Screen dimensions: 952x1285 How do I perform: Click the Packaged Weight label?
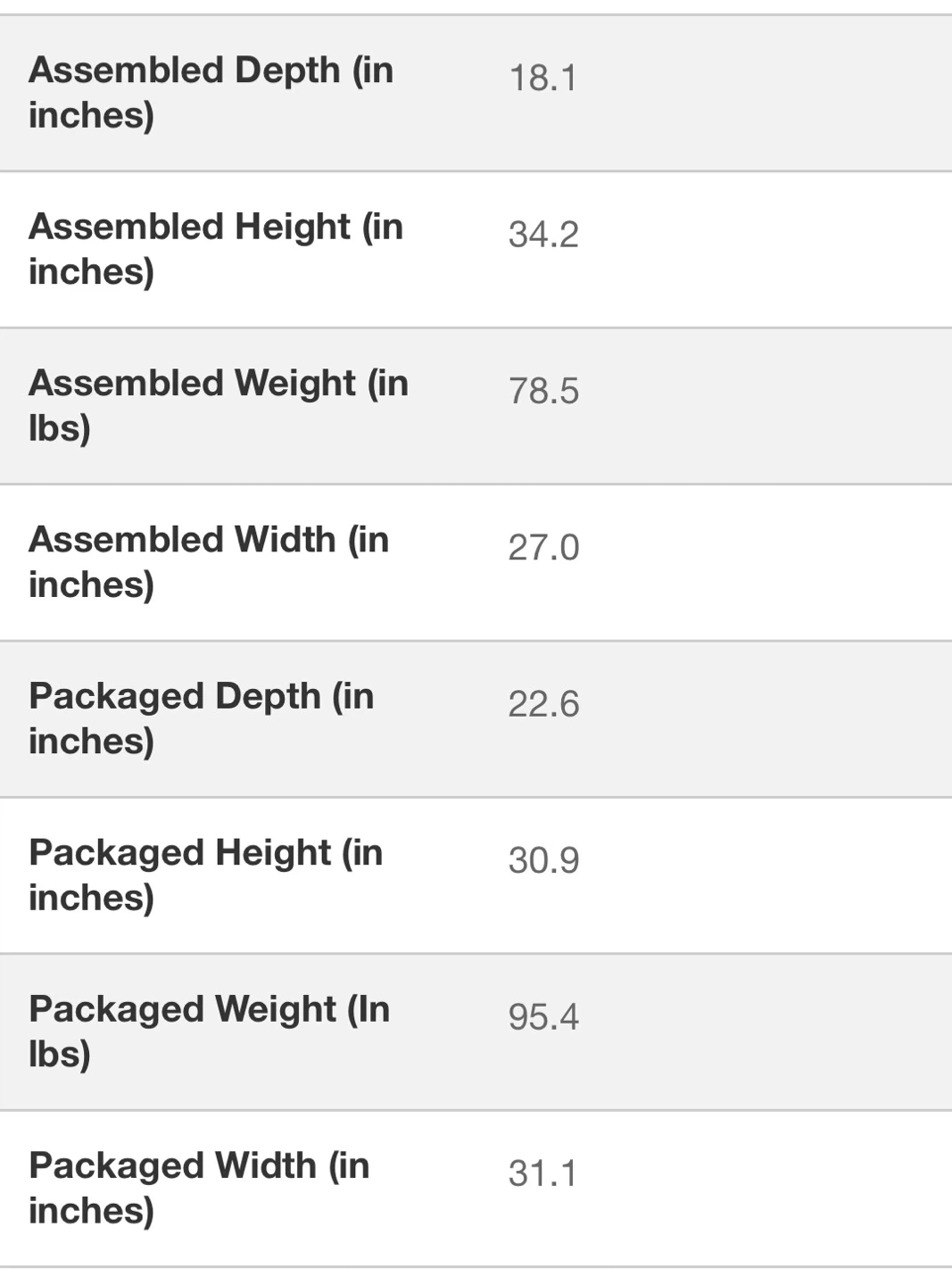click(x=210, y=1031)
